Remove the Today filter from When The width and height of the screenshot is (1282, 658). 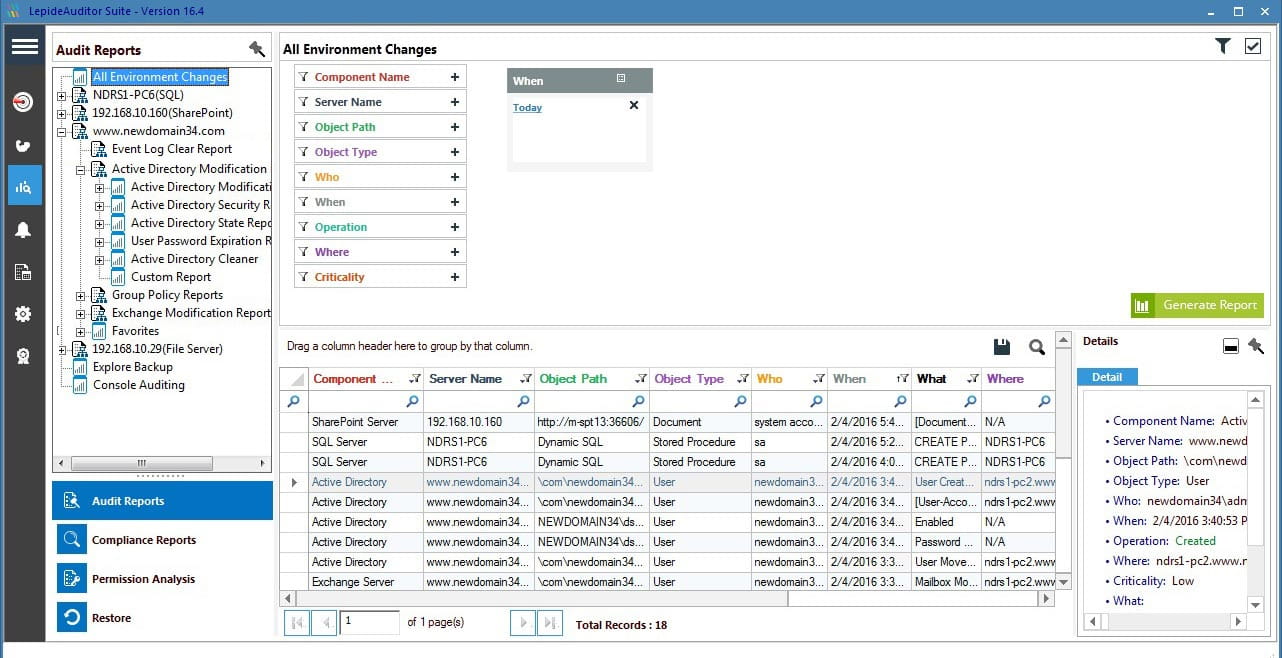[x=633, y=105]
